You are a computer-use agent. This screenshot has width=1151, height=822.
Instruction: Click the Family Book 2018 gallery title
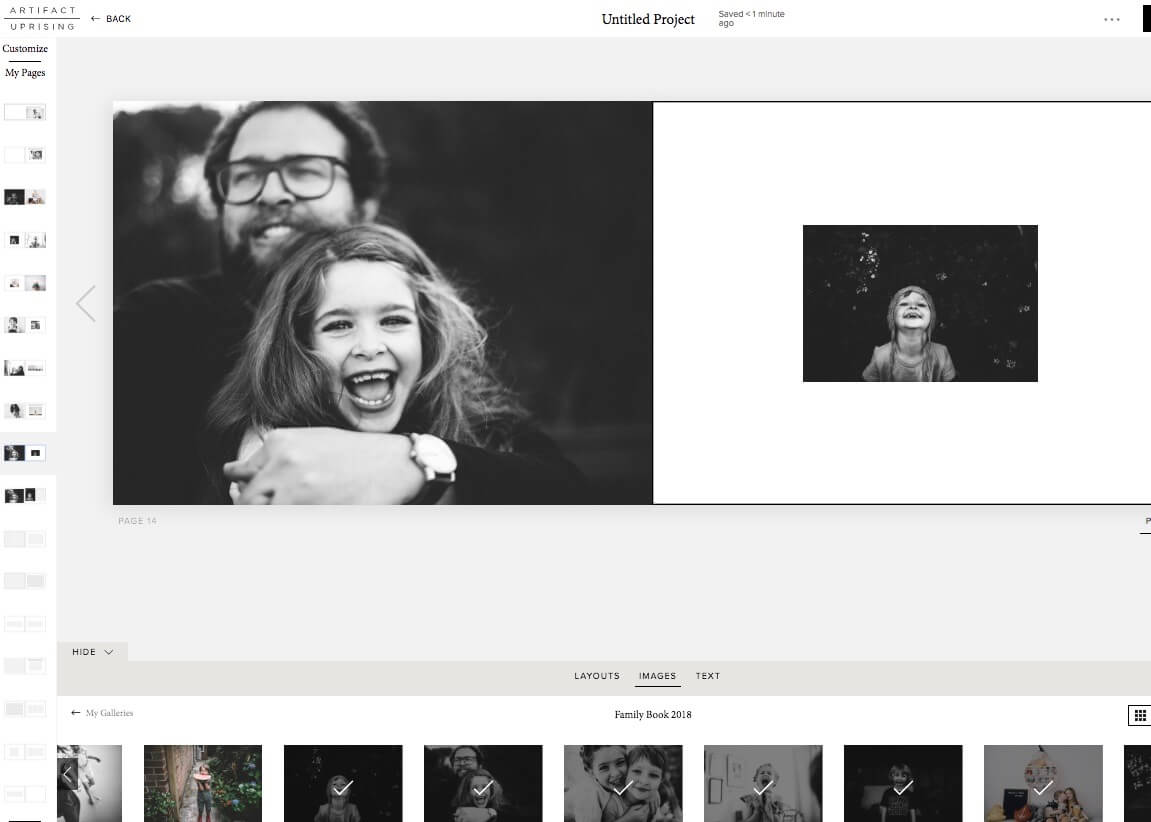[x=653, y=714]
